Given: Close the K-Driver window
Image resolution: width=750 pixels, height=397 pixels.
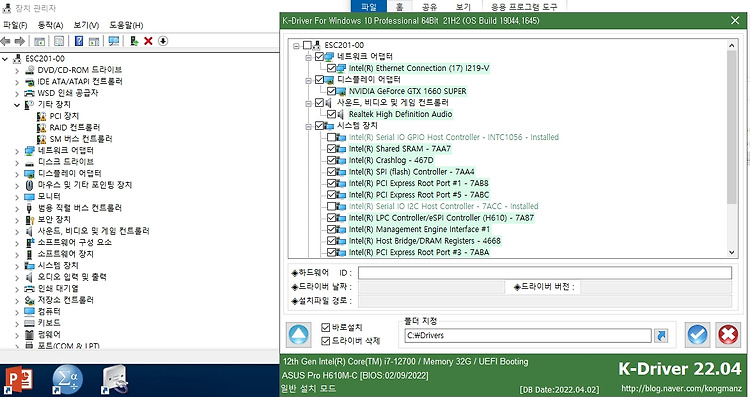Looking at the screenshot, I should 735,21.
